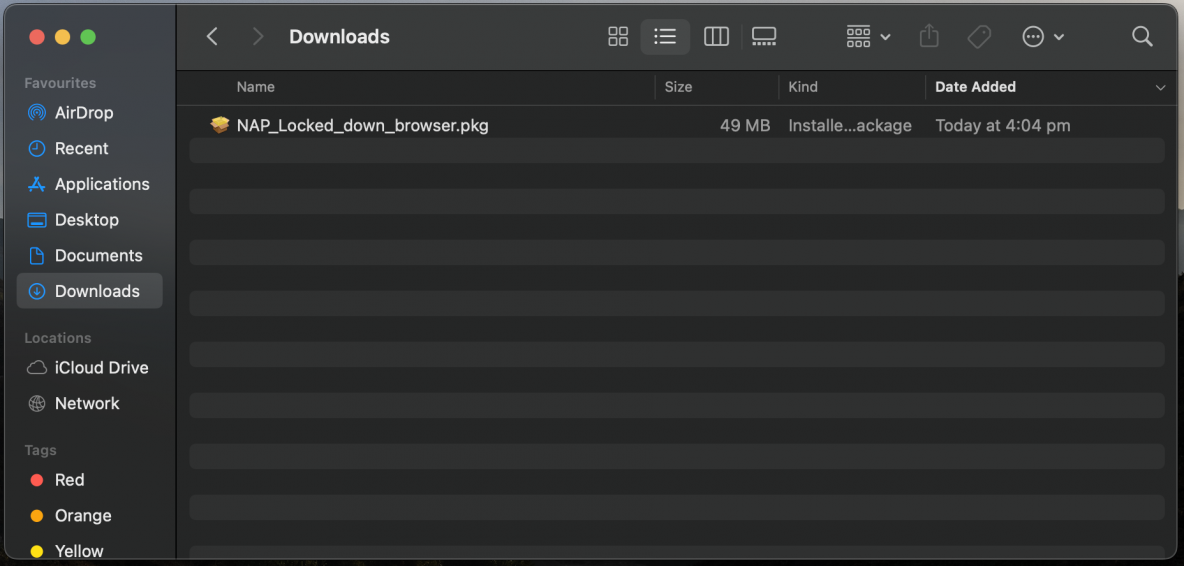Click the Edit Tags icon
1184x566 pixels.
click(979, 37)
